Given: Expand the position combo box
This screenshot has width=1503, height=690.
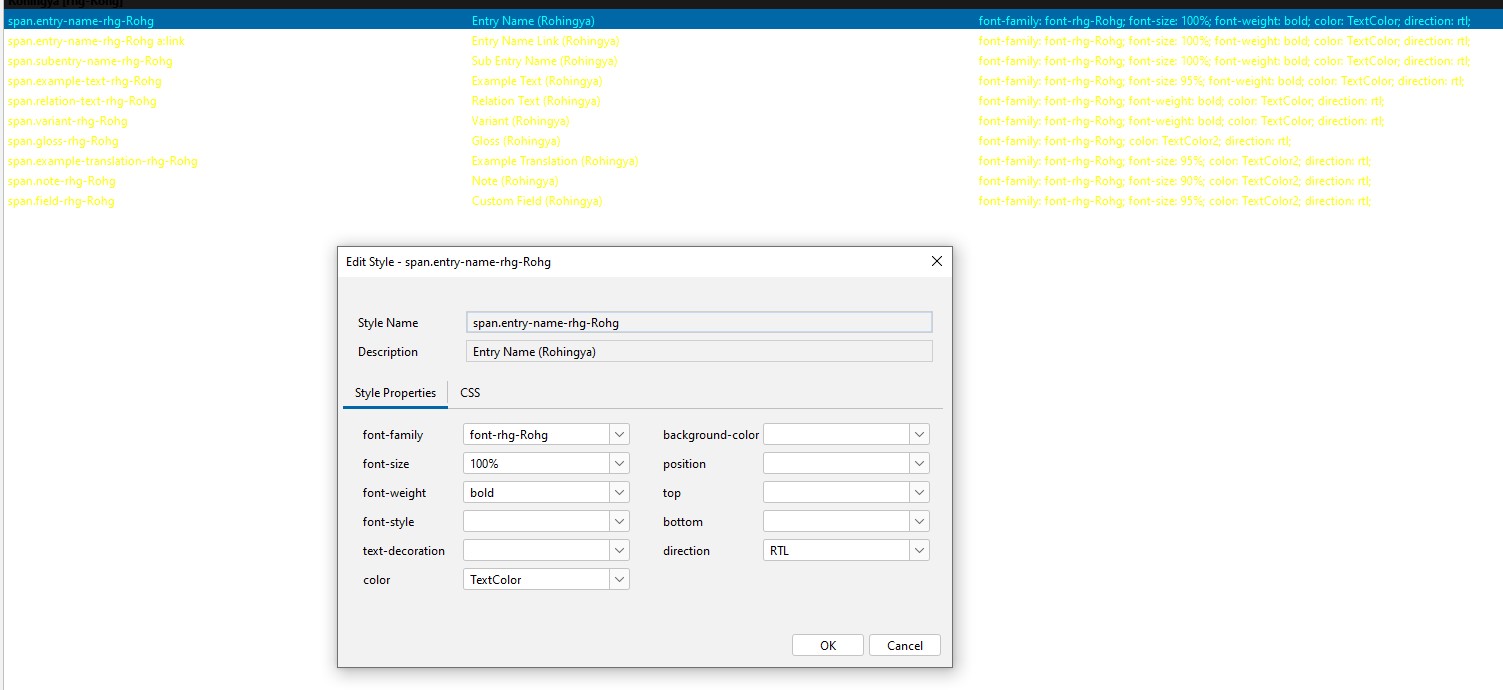Looking at the screenshot, I should point(919,462).
